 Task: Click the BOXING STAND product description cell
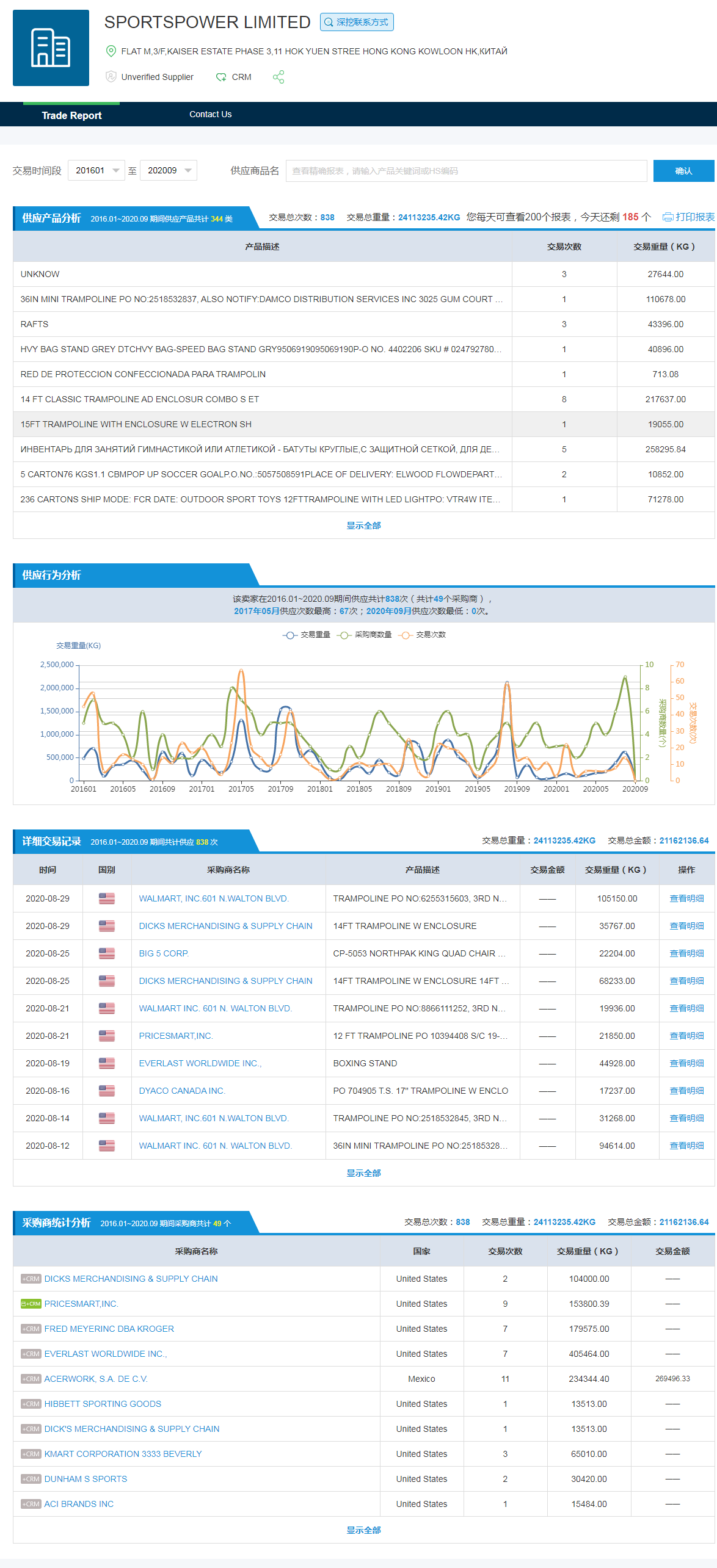tap(423, 1063)
